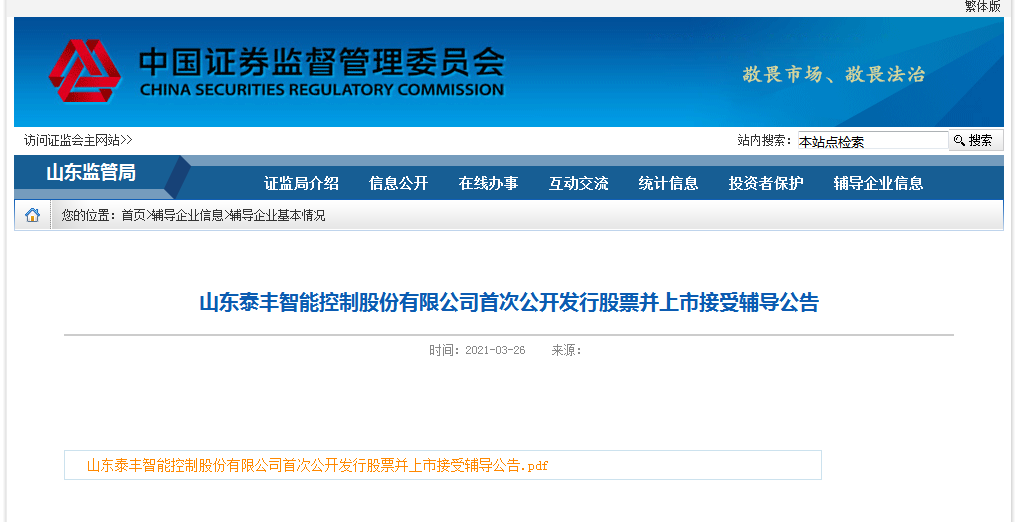The width and height of the screenshot is (1030, 522).
Task: Type in the site search input field
Action: pos(870,141)
